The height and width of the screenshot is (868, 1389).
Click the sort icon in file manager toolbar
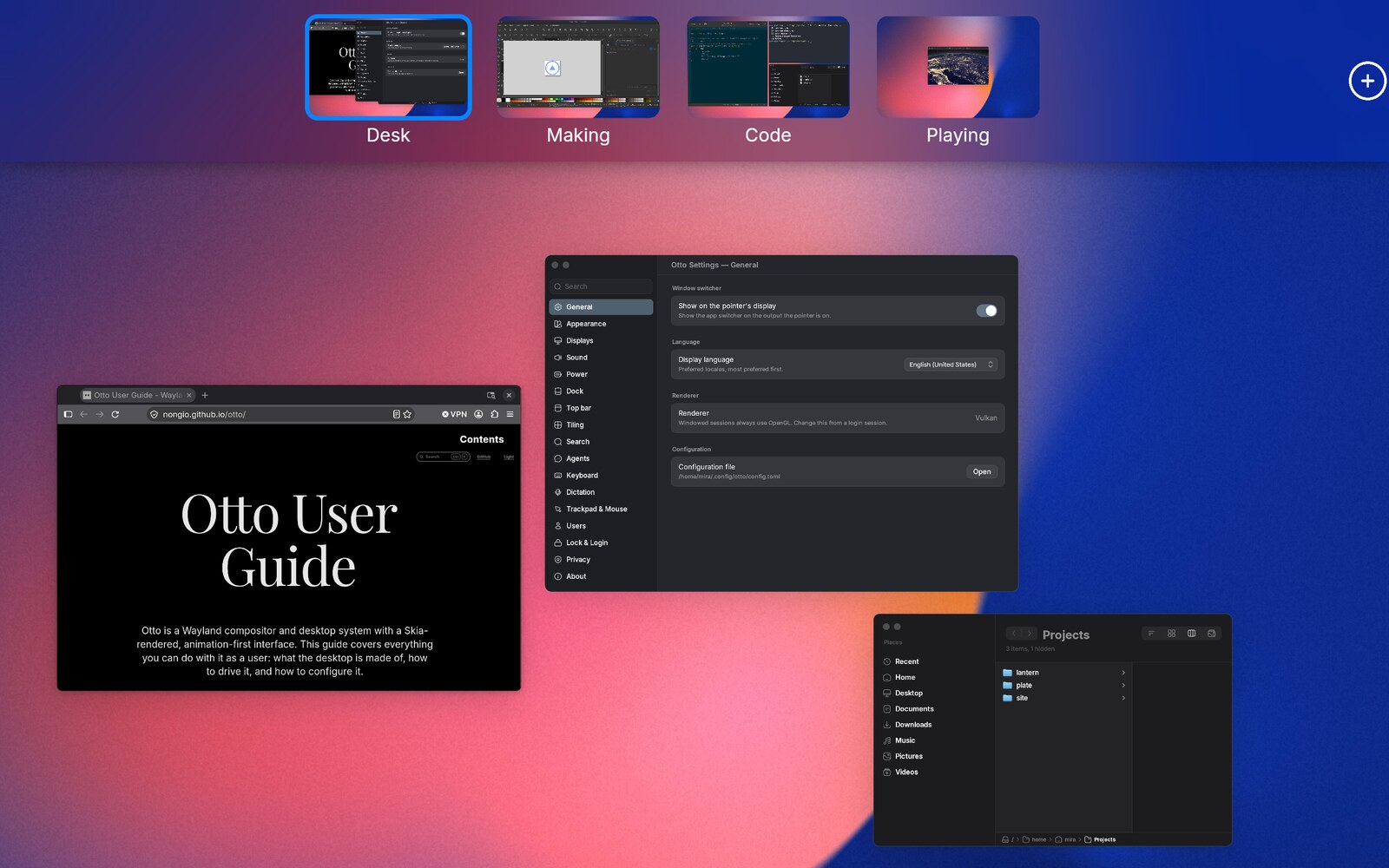click(1151, 634)
